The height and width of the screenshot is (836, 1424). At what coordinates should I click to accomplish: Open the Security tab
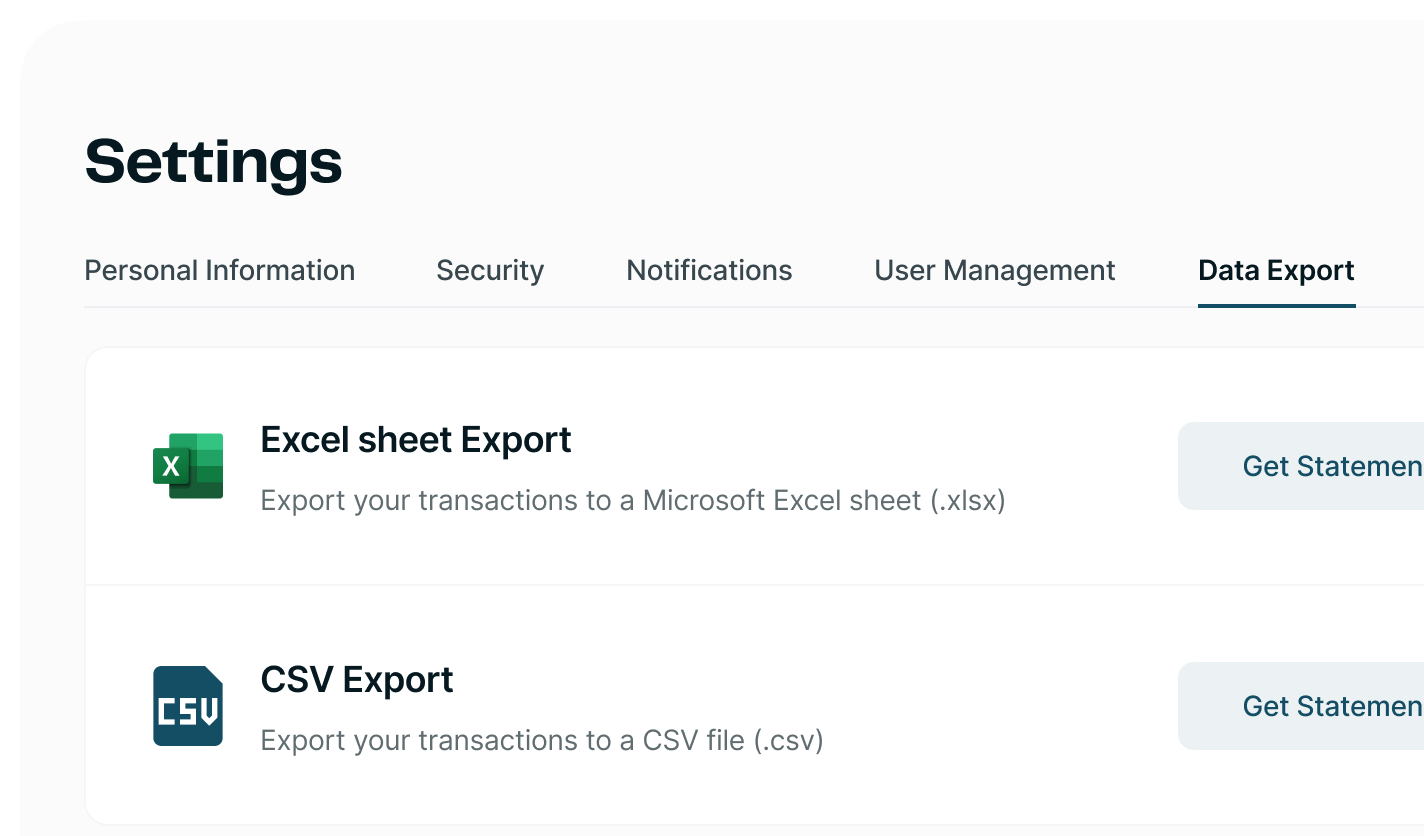[x=489, y=270]
